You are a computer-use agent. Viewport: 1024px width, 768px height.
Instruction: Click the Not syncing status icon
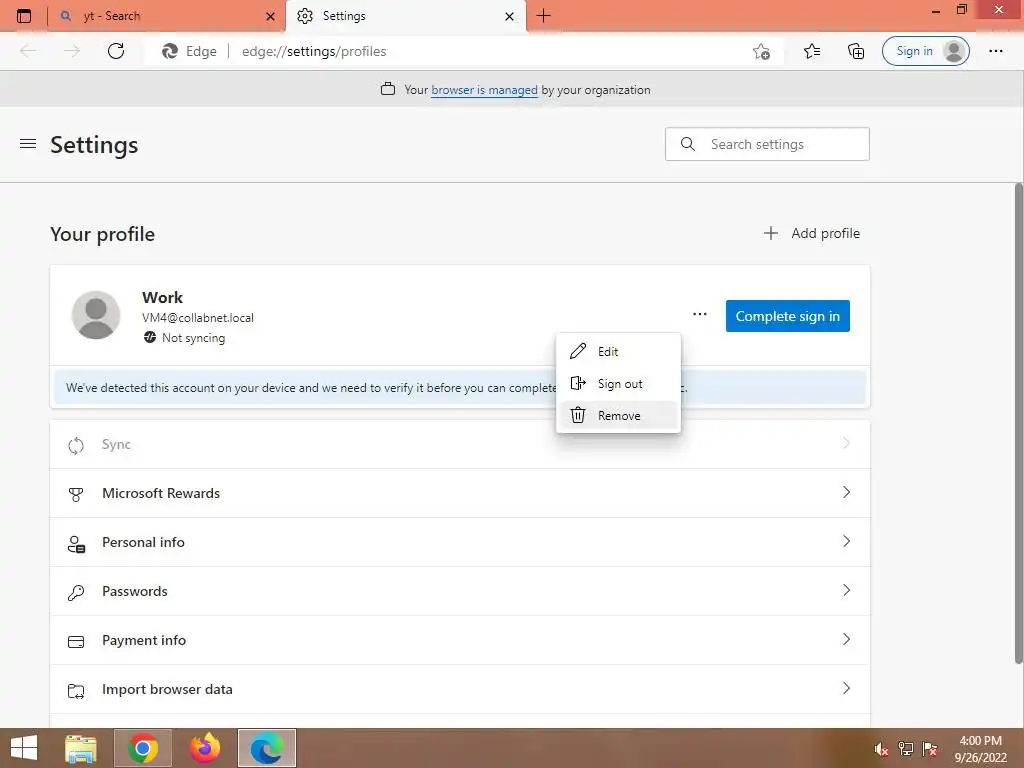(150, 337)
